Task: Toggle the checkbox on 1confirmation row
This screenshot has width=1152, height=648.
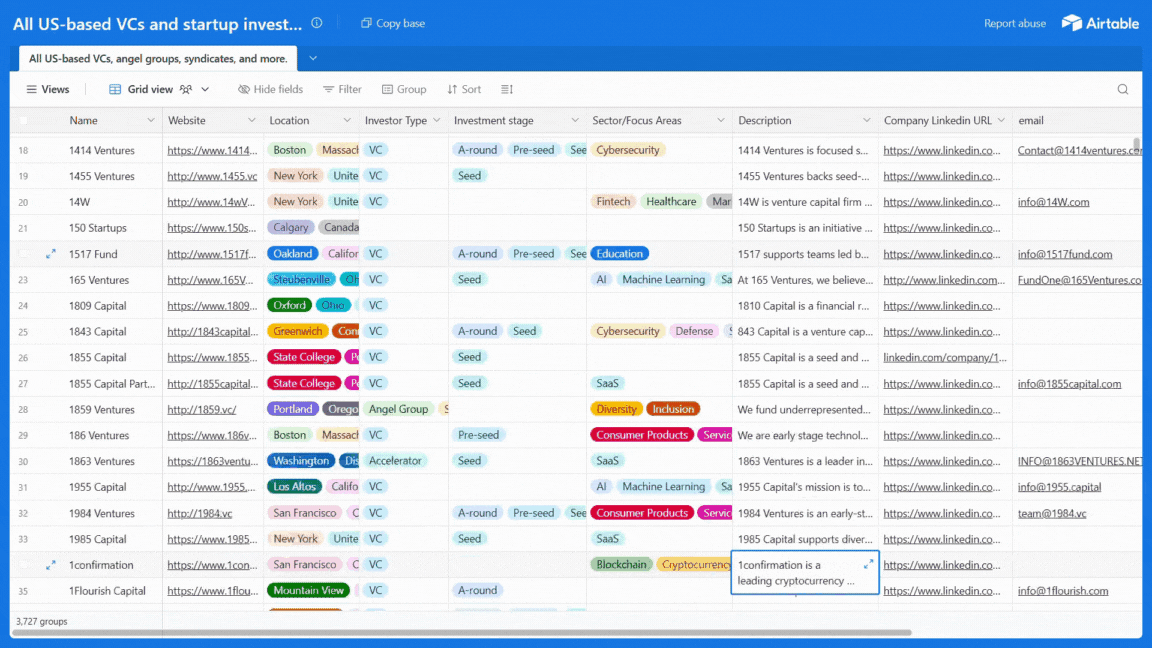Action: pos(24,565)
